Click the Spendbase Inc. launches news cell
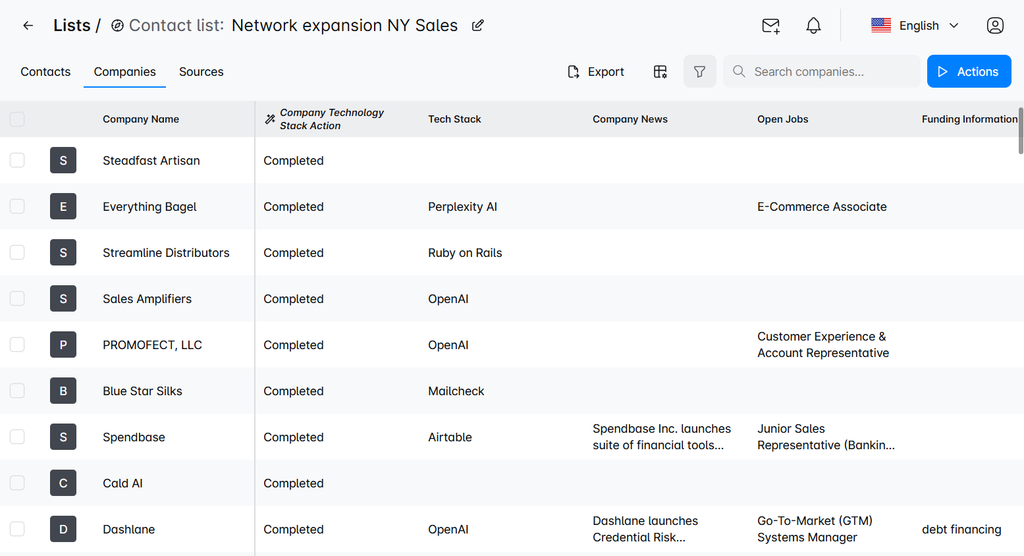The height and width of the screenshot is (556, 1024). (x=662, y=436)
